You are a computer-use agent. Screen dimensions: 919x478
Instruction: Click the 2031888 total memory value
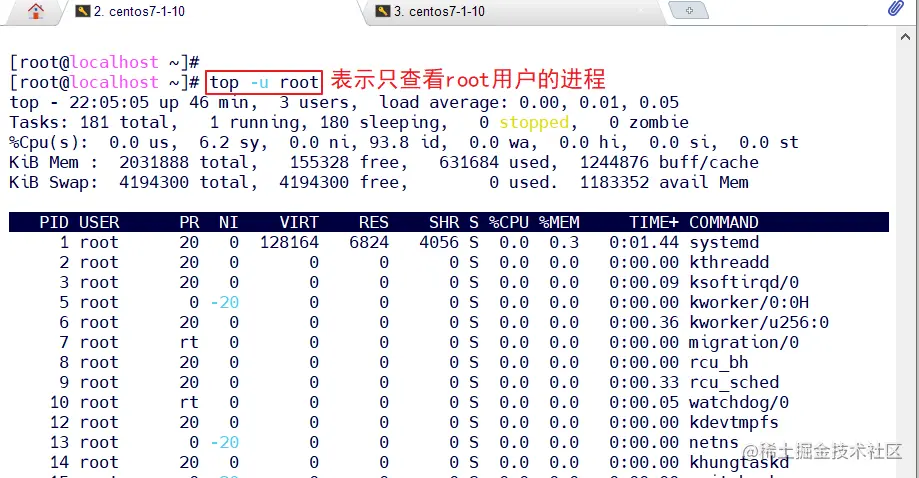tap(154, 162)
